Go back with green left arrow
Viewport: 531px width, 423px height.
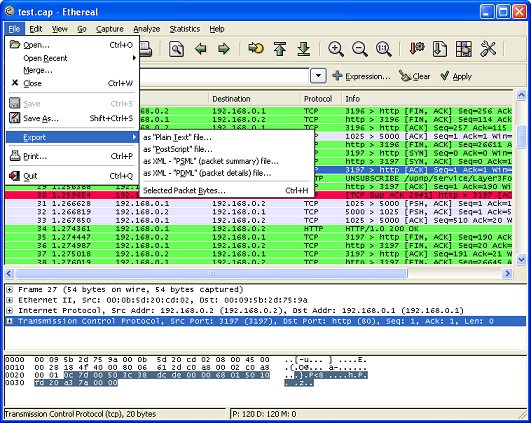tap(200, 49)
